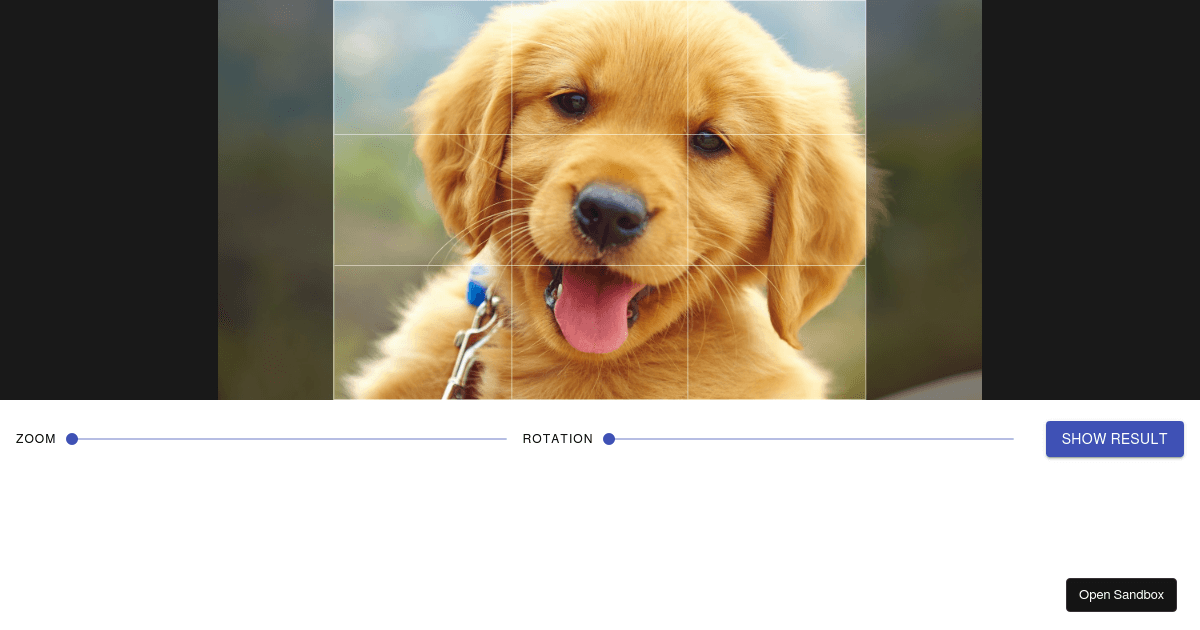Click the top edge of the crop frame

point(600,2)
